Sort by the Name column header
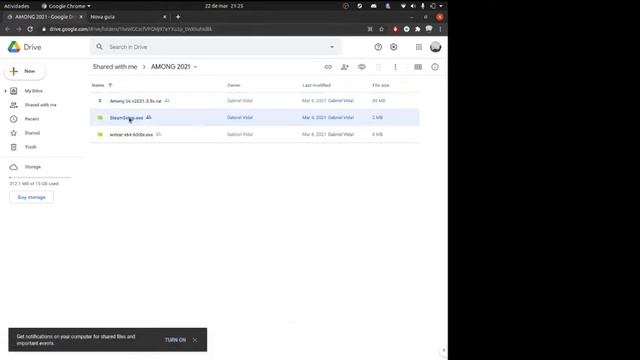The image size is (640, 360). pos(98,85)
